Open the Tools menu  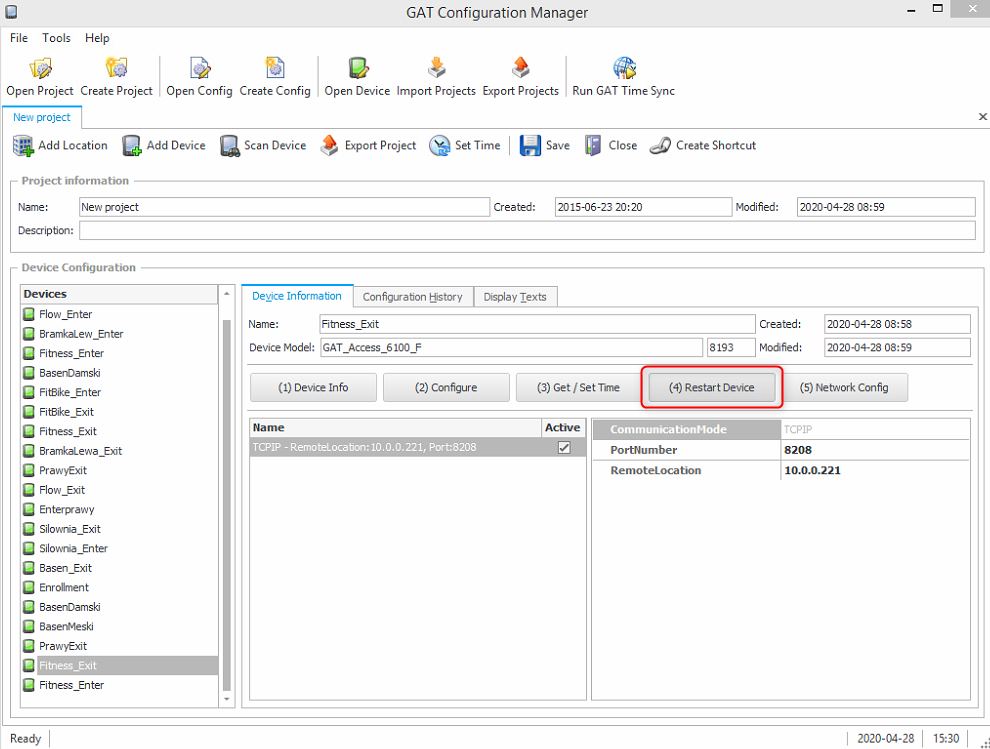click(56, 38)
